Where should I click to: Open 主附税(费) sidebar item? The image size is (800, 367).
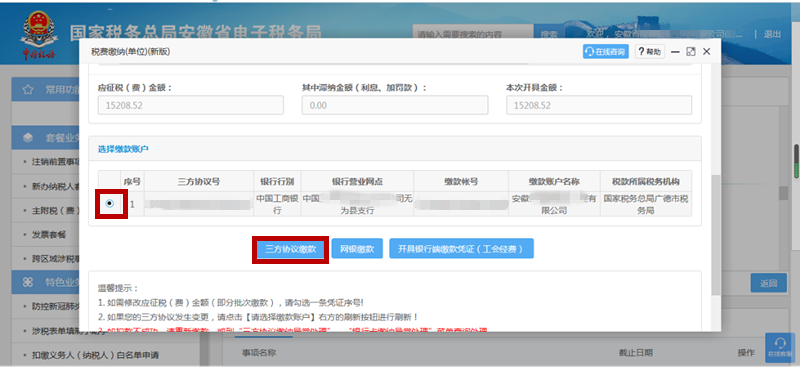pyautogui.click(x=55, y=210)
